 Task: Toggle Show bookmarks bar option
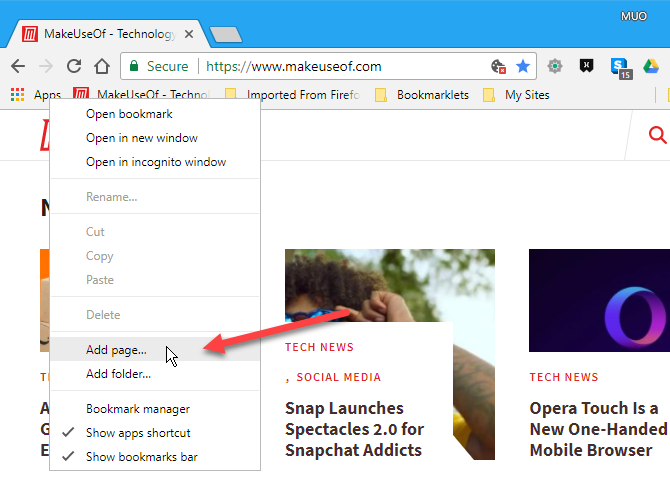tap(141, 457)
